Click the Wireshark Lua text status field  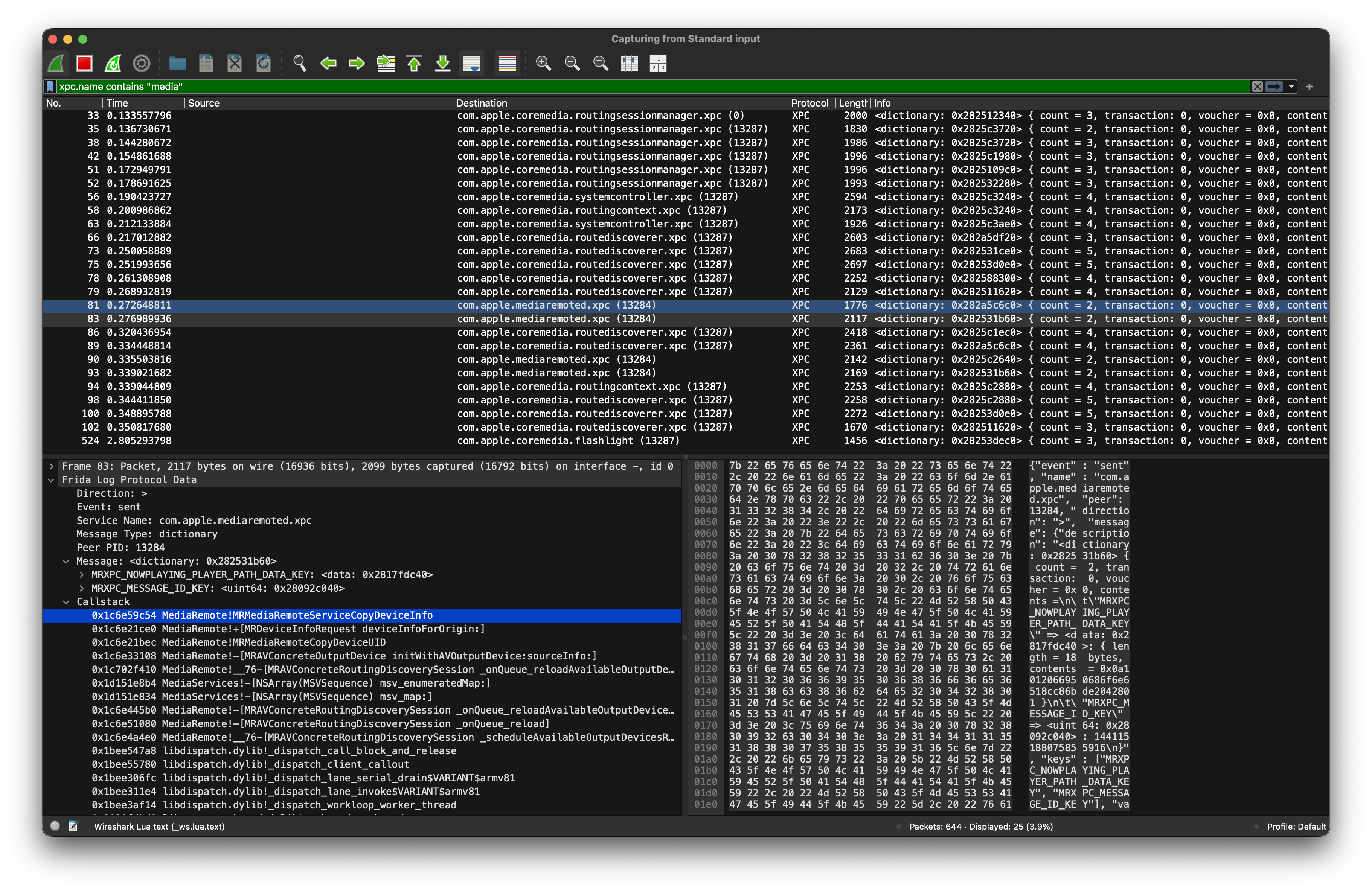(159, 826)
